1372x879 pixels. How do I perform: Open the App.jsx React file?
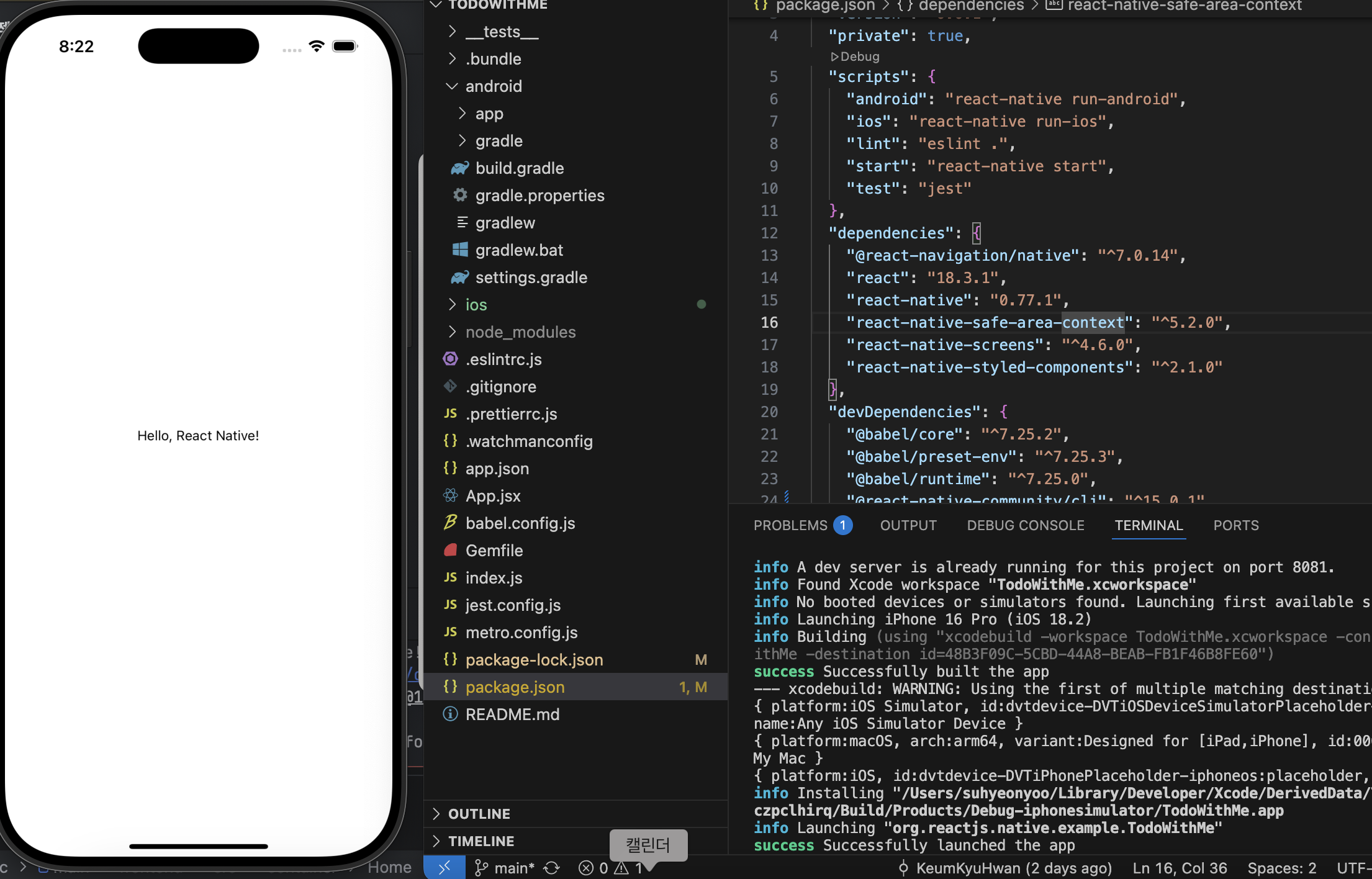click(x=492, y=496)
